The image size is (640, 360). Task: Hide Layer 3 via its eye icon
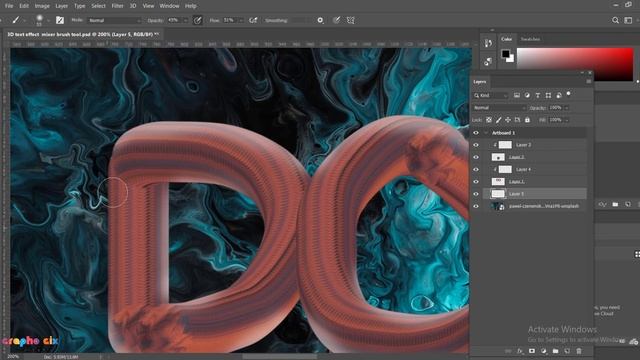click(x=476, y=145)
